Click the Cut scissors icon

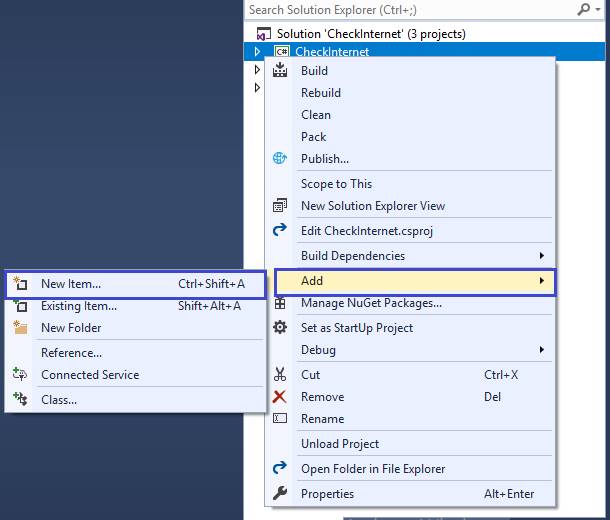pyautogui.click(x=280, y=374)
